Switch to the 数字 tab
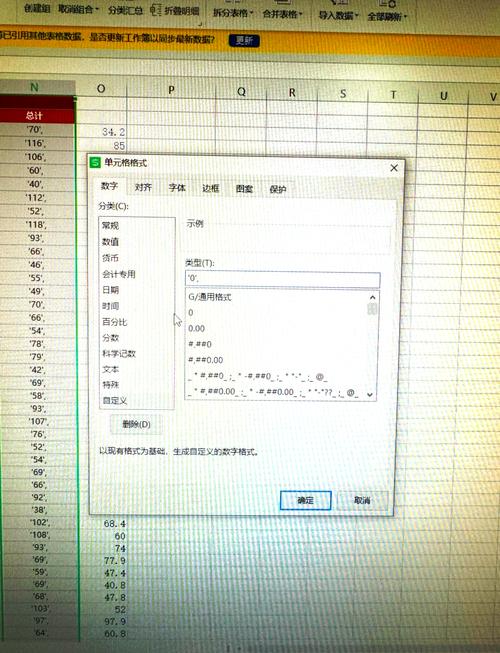Image resolution: width=500 pixels, height=653 pixels. pos(109,186)
